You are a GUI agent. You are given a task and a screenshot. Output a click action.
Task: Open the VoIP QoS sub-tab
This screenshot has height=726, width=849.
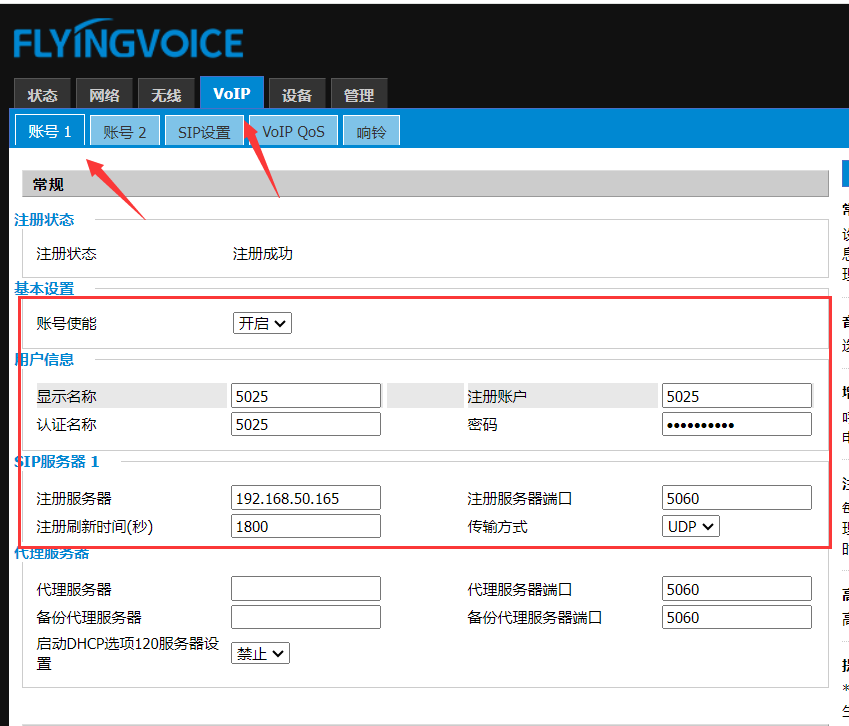(x=293, y=132)
